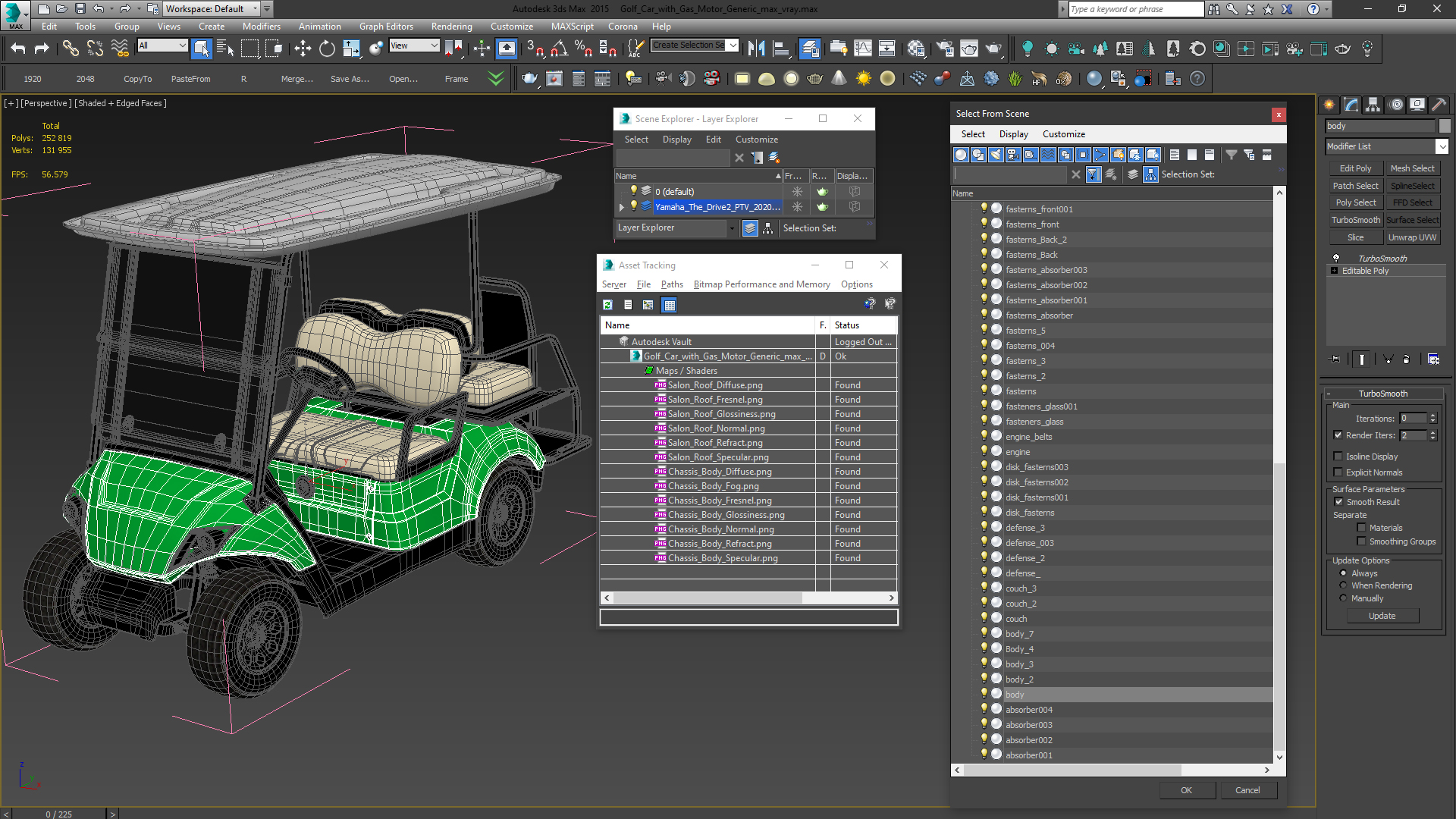Click the object color swatch beside body name

pyautogui.click(x=1445, y=126)
